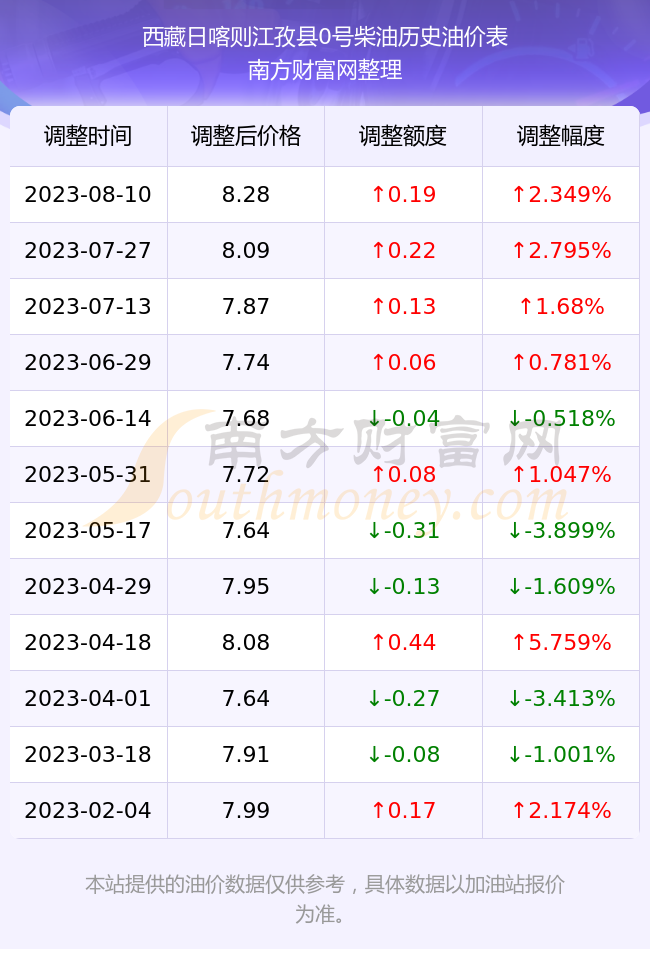Click the price 8.28 cell
This screenshot has height=980, width=650.
(246, 194)
